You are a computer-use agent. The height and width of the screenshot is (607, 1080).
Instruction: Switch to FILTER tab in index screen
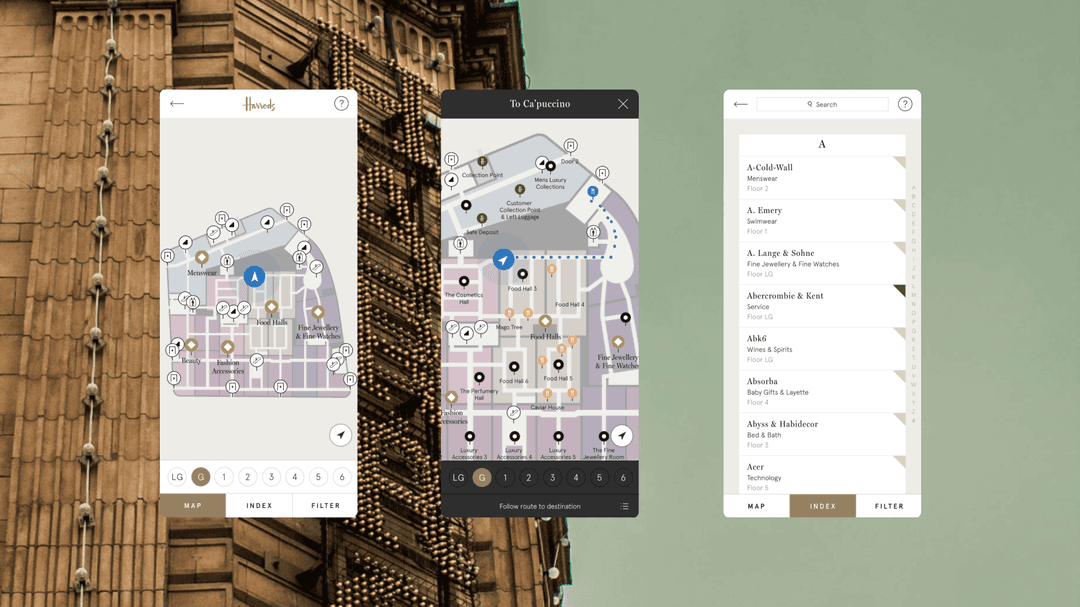point(889,506)
